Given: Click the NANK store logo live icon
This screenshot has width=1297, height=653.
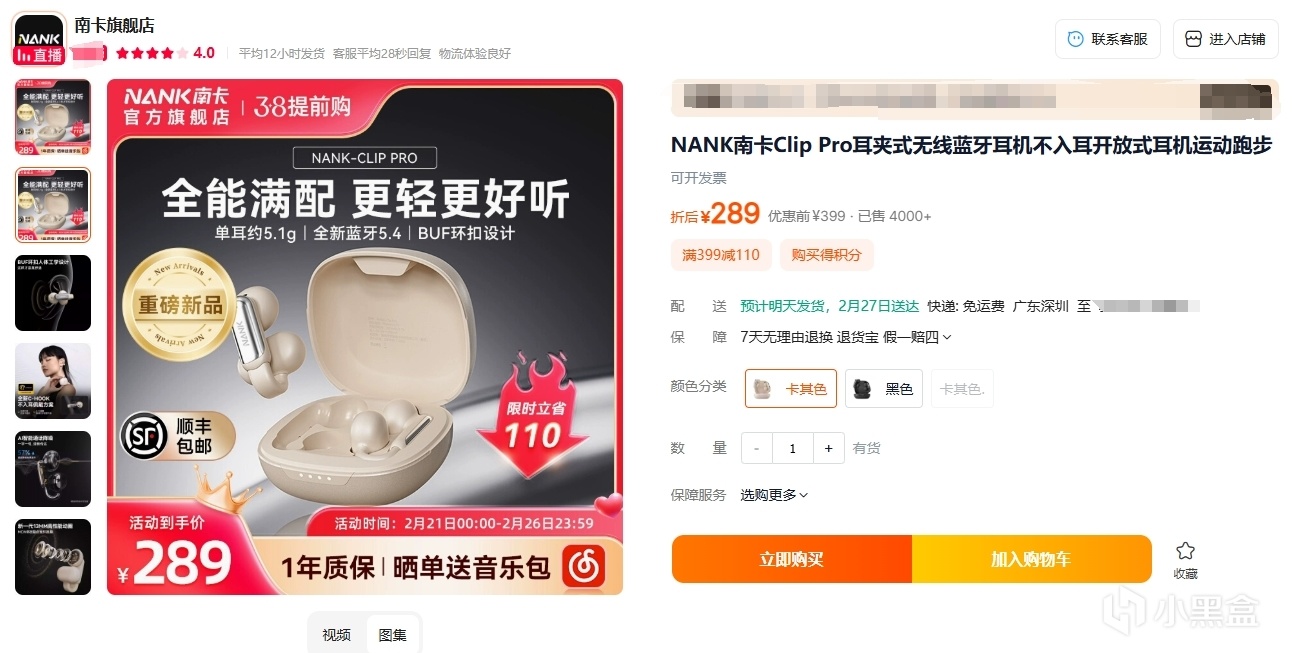Looking at the screenshot, I should coord(39,39).
